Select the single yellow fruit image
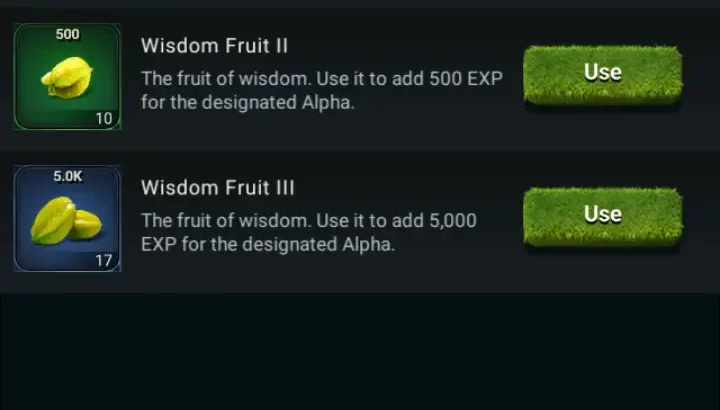Viewport: 720px width, 410px height. coord(65,78)
